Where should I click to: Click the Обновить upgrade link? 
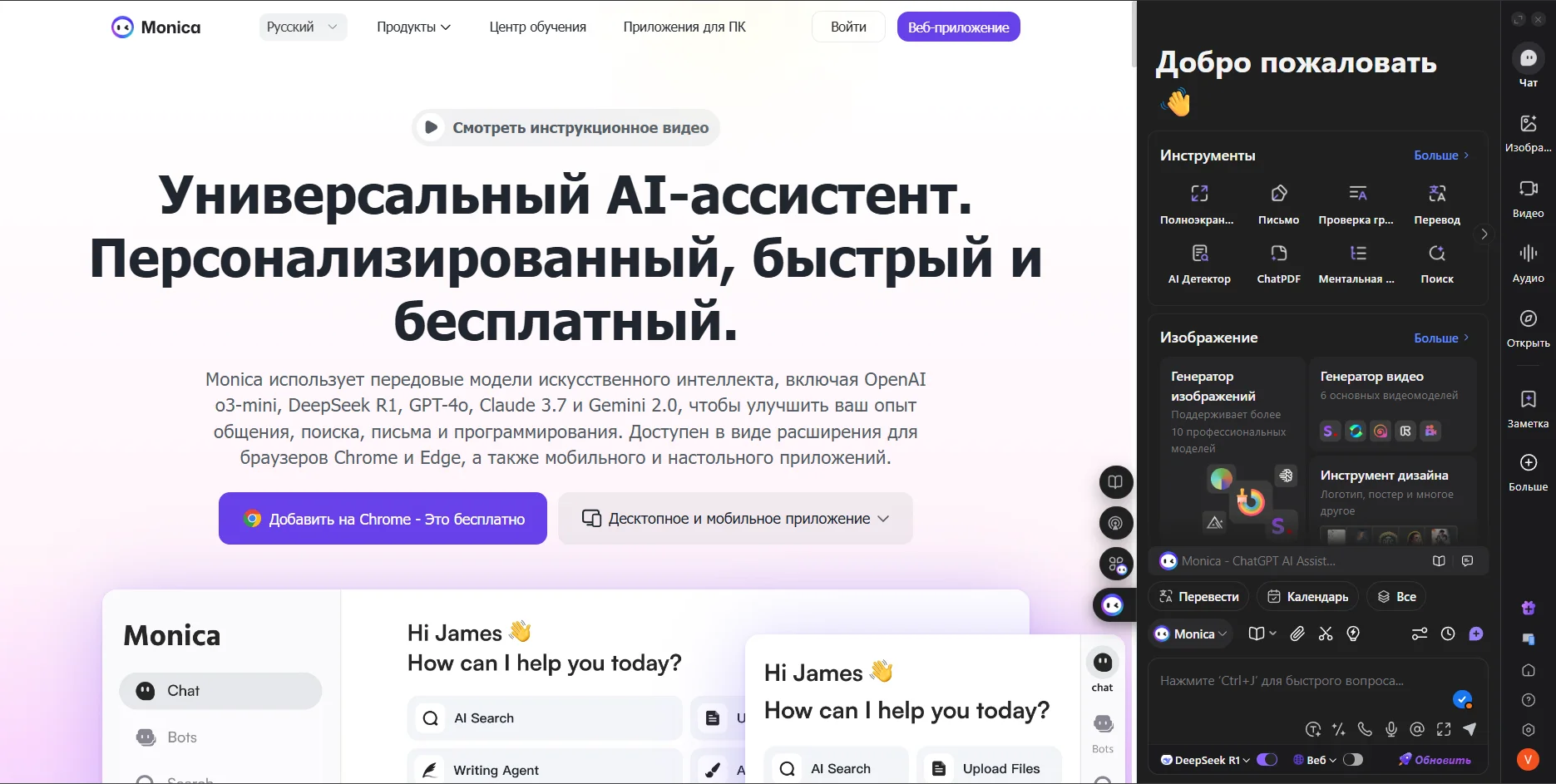point(1435,760)
